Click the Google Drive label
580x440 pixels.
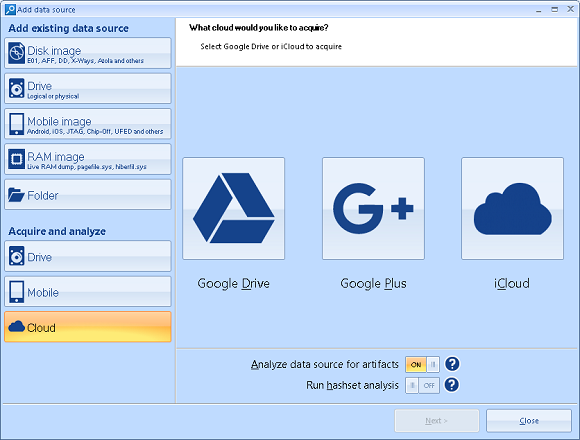pyautogui.click(x=233, y=284)
